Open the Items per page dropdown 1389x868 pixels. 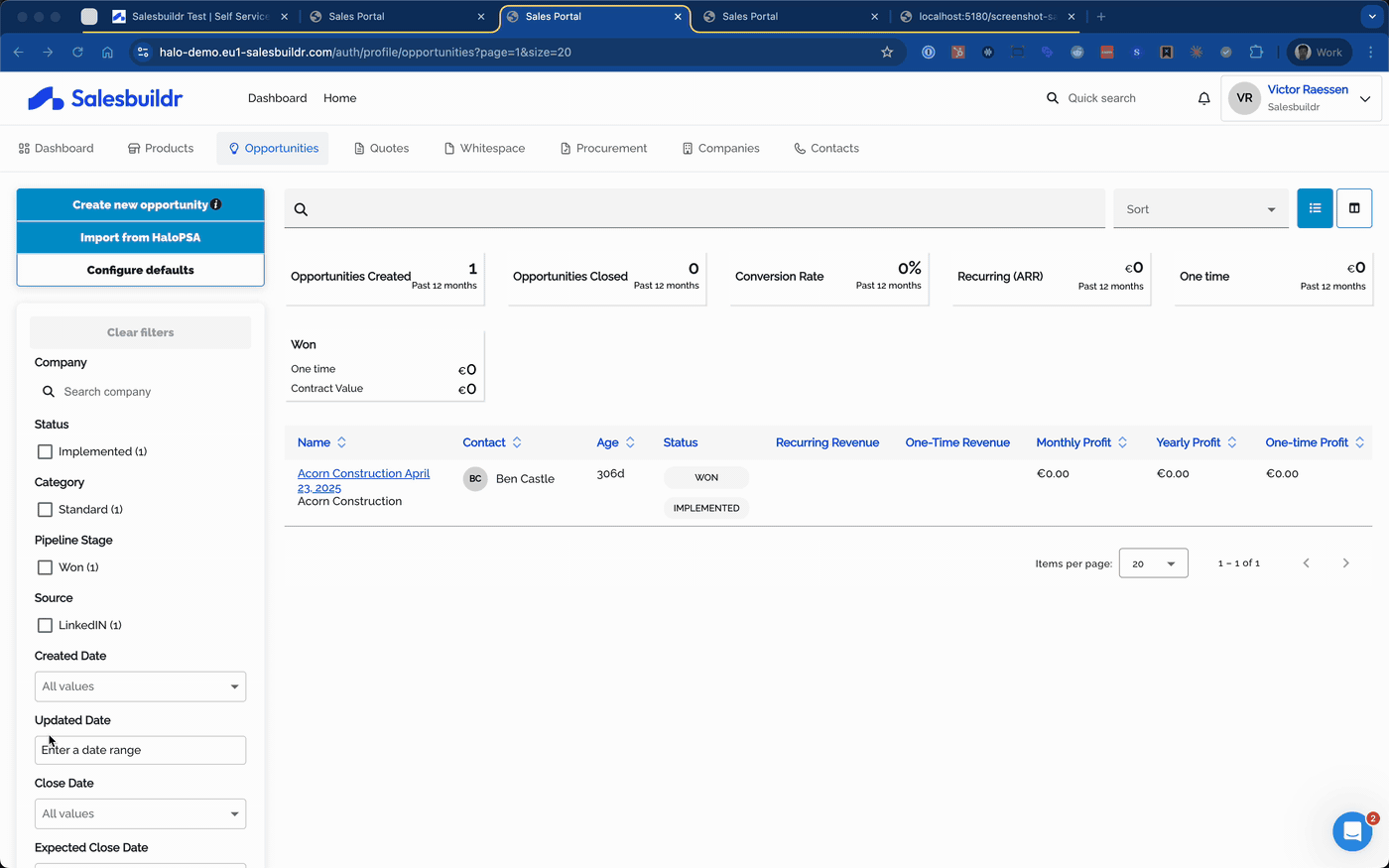(x=1153, y=563)
